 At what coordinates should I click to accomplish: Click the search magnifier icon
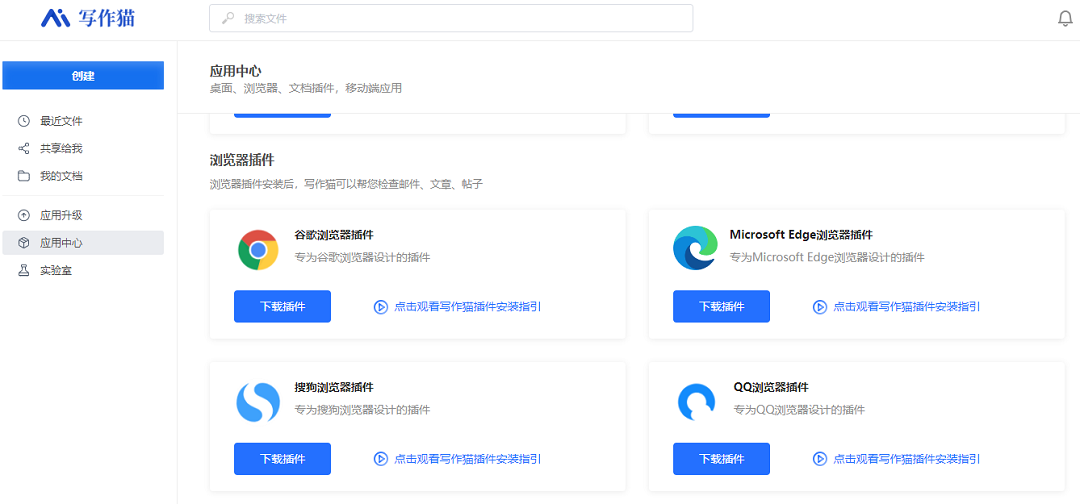coord(228,19)
